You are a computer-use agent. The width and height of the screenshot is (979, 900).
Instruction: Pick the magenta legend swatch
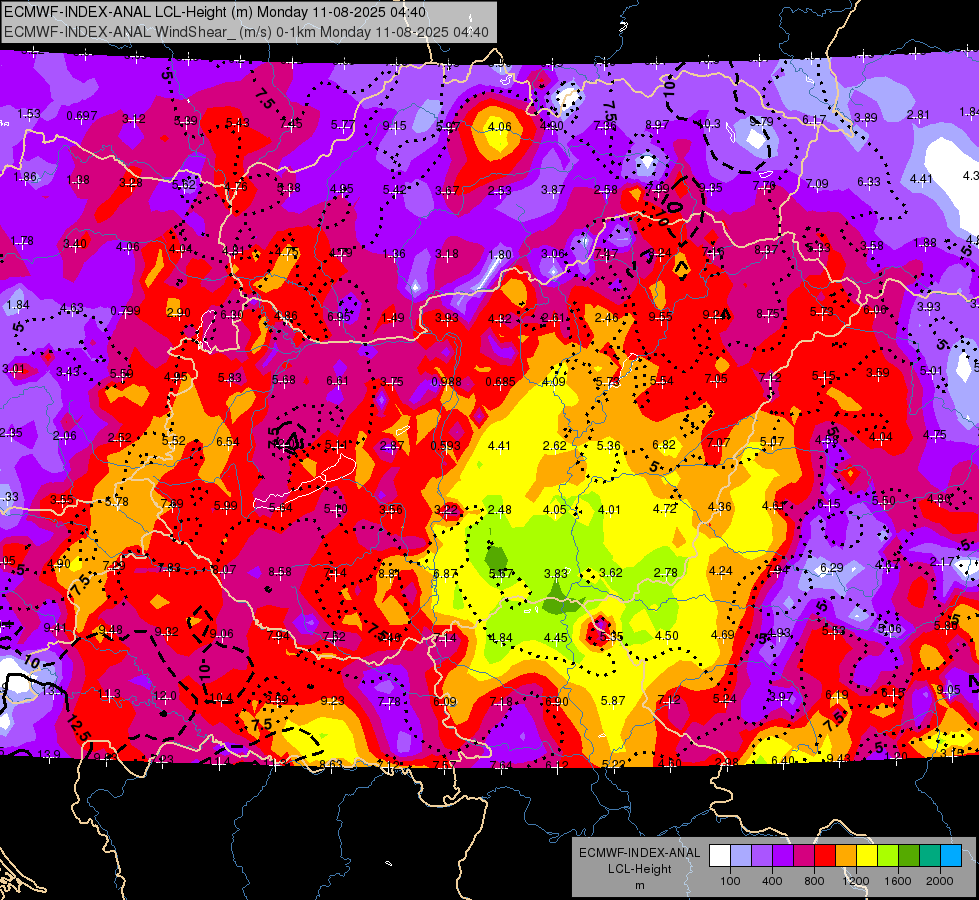pyautogui.click(x=804, y=856)
